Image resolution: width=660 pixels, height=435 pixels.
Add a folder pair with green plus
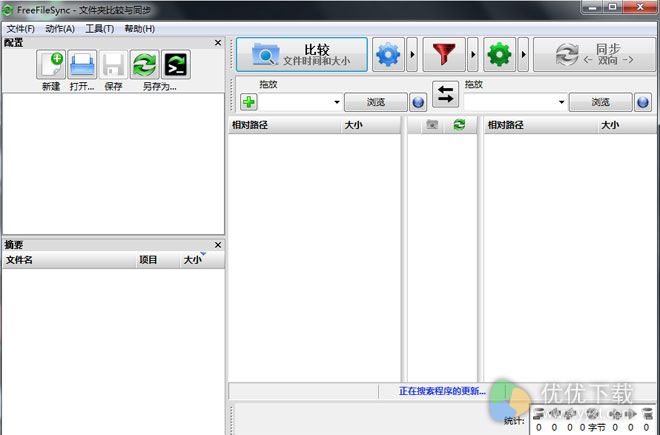click(x=249, y=102)
